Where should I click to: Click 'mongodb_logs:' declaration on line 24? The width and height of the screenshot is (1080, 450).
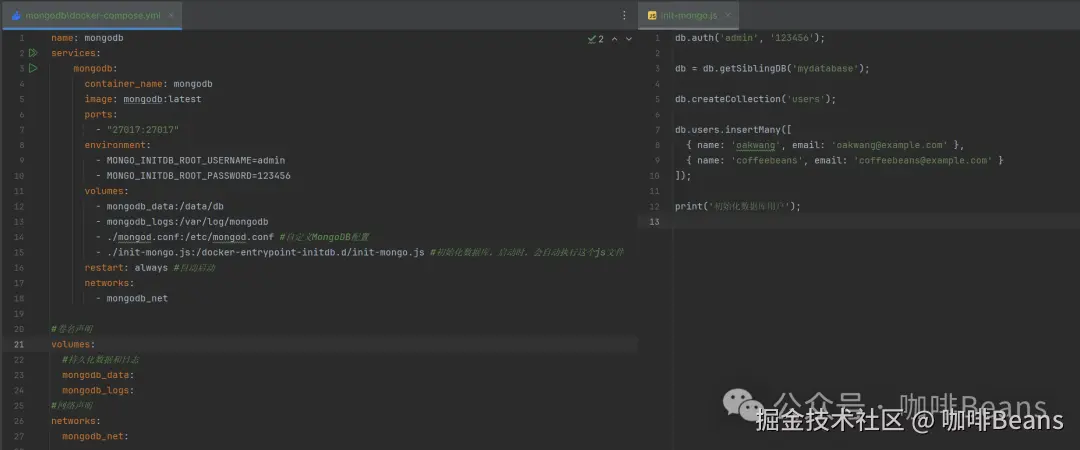pyautogui.click(x=98, y=390)
